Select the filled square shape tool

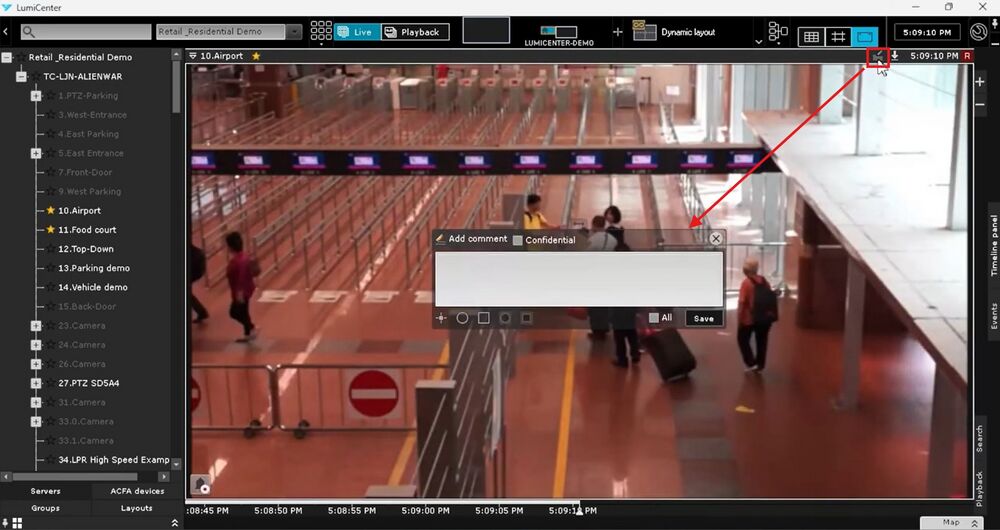click(x=526, y=318)
